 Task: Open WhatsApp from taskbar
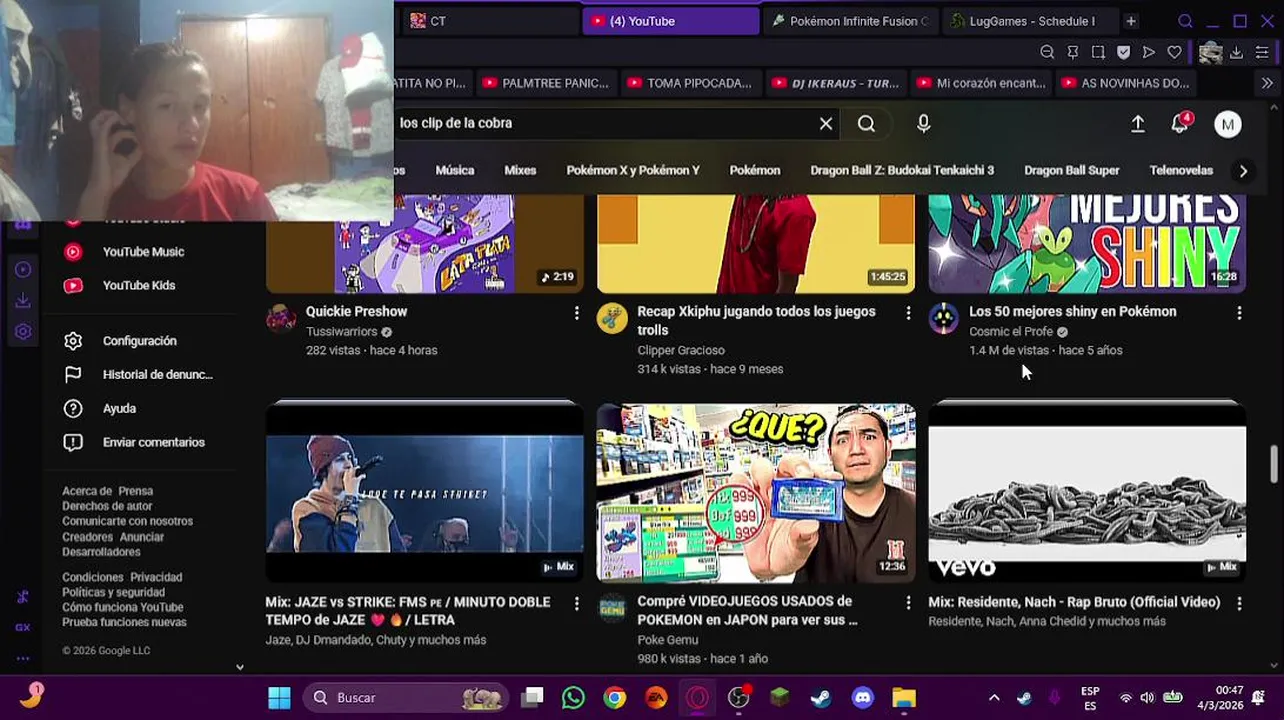pos(573,698)
